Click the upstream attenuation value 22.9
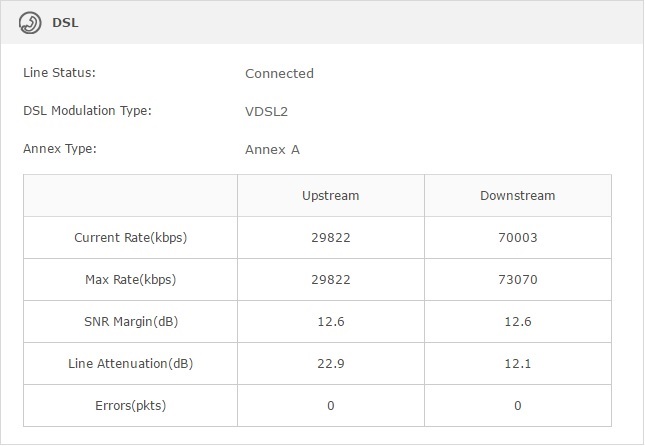 [x=330, y=363]
